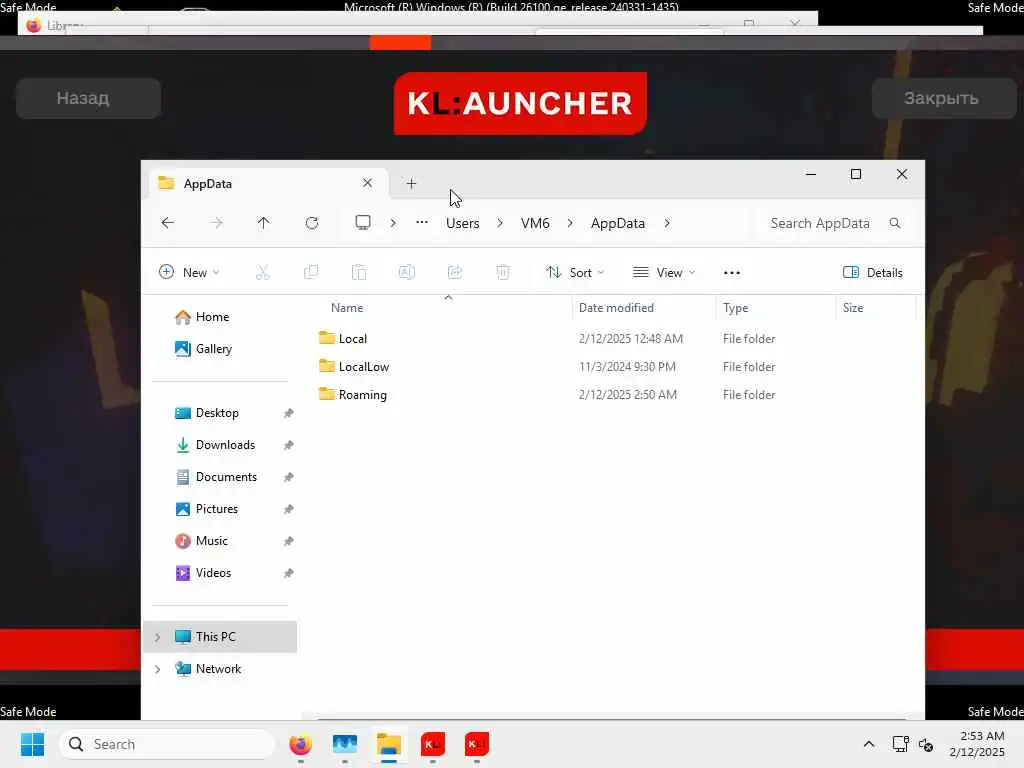
Task: Click the Share icon in toolbar
Action: [x=455, y=272]
